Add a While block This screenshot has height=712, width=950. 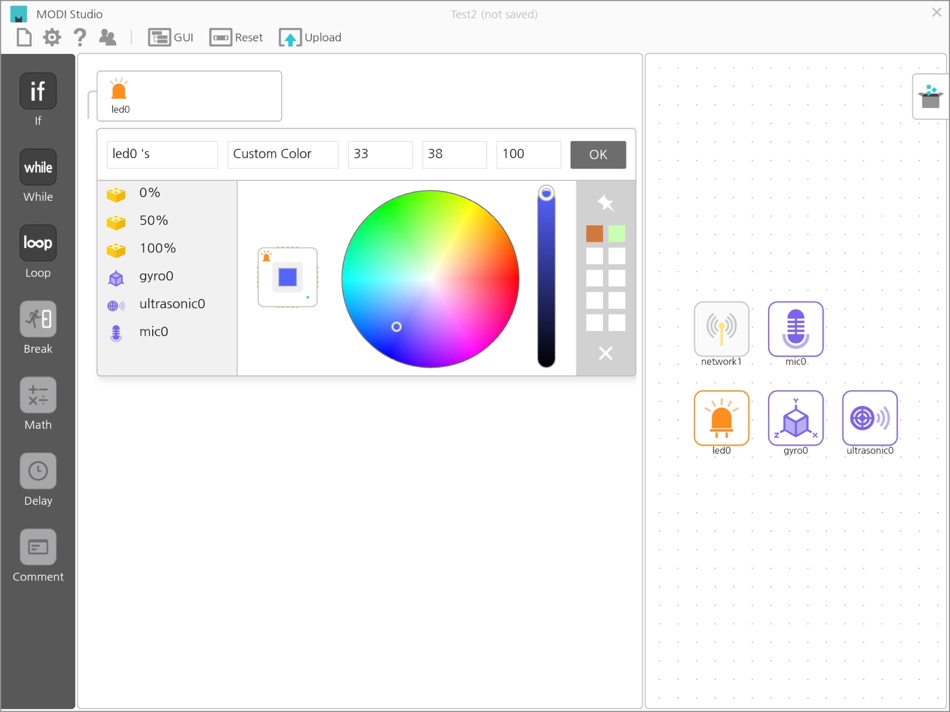tap(38, 167)
